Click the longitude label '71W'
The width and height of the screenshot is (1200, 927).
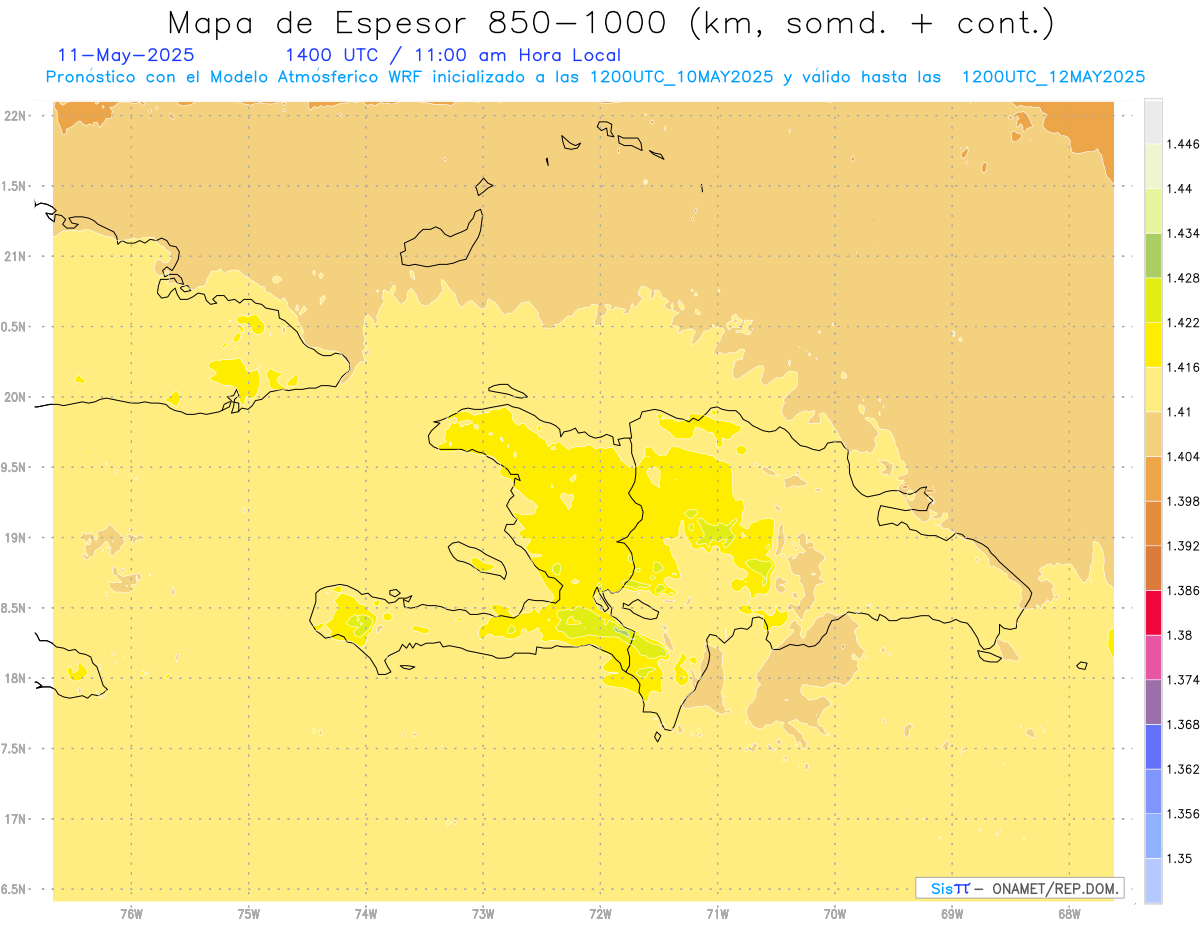pos(717,913)
